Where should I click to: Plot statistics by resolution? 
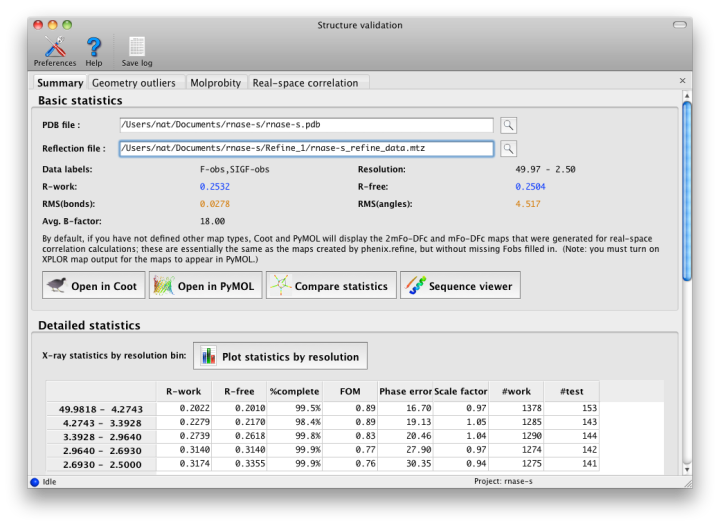pyautogui.click(x=280, y=356)
